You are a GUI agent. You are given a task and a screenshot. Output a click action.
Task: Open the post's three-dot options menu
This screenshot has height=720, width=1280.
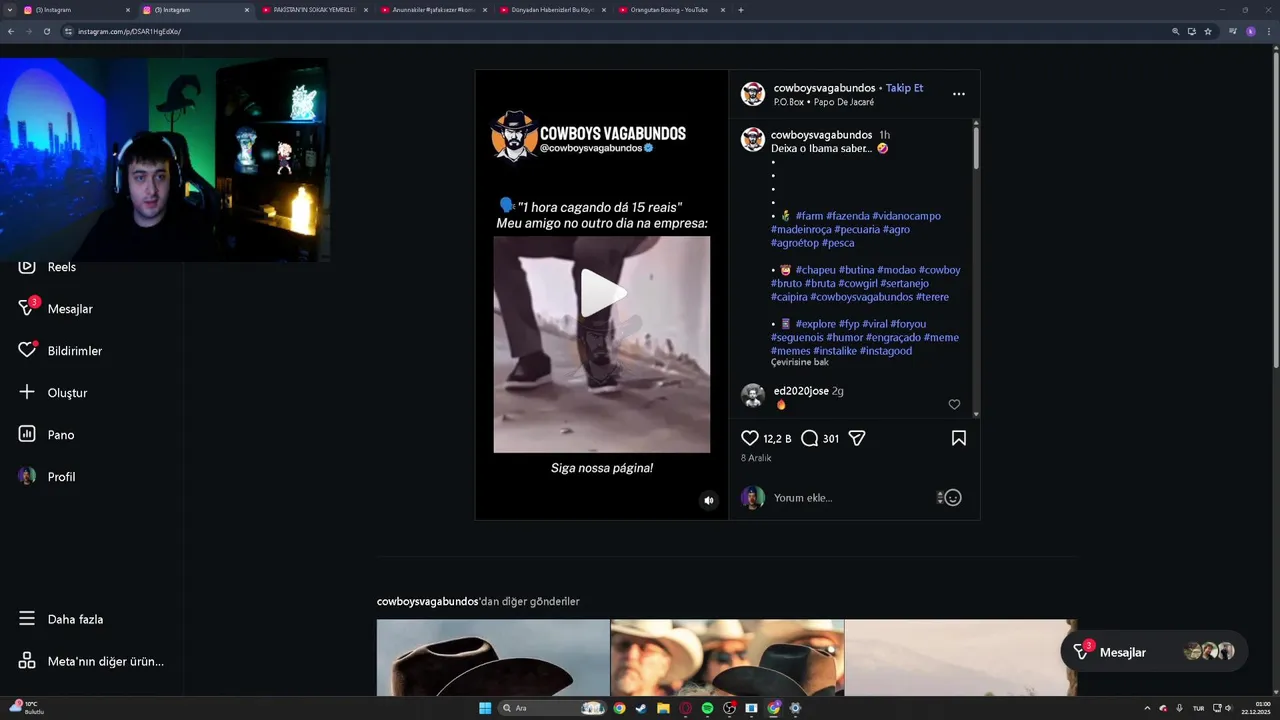click(x=958, y=94)
